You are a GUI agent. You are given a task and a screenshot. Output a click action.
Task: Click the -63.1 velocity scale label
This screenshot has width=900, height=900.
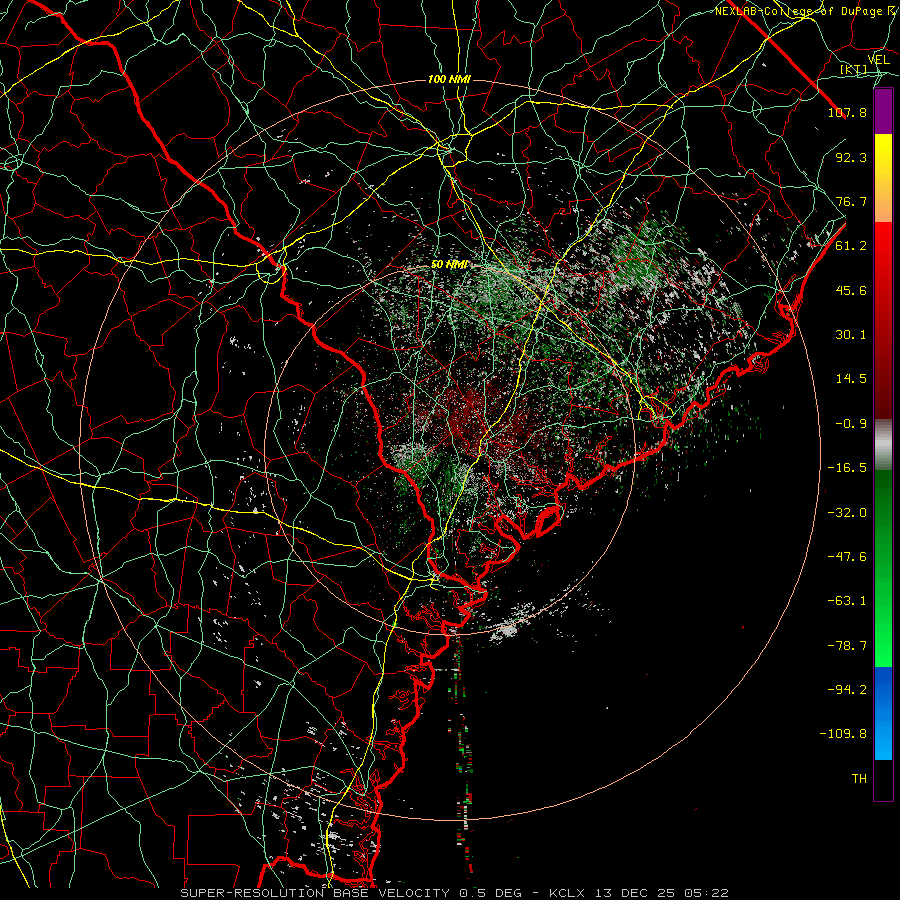[x=847, y=601]
